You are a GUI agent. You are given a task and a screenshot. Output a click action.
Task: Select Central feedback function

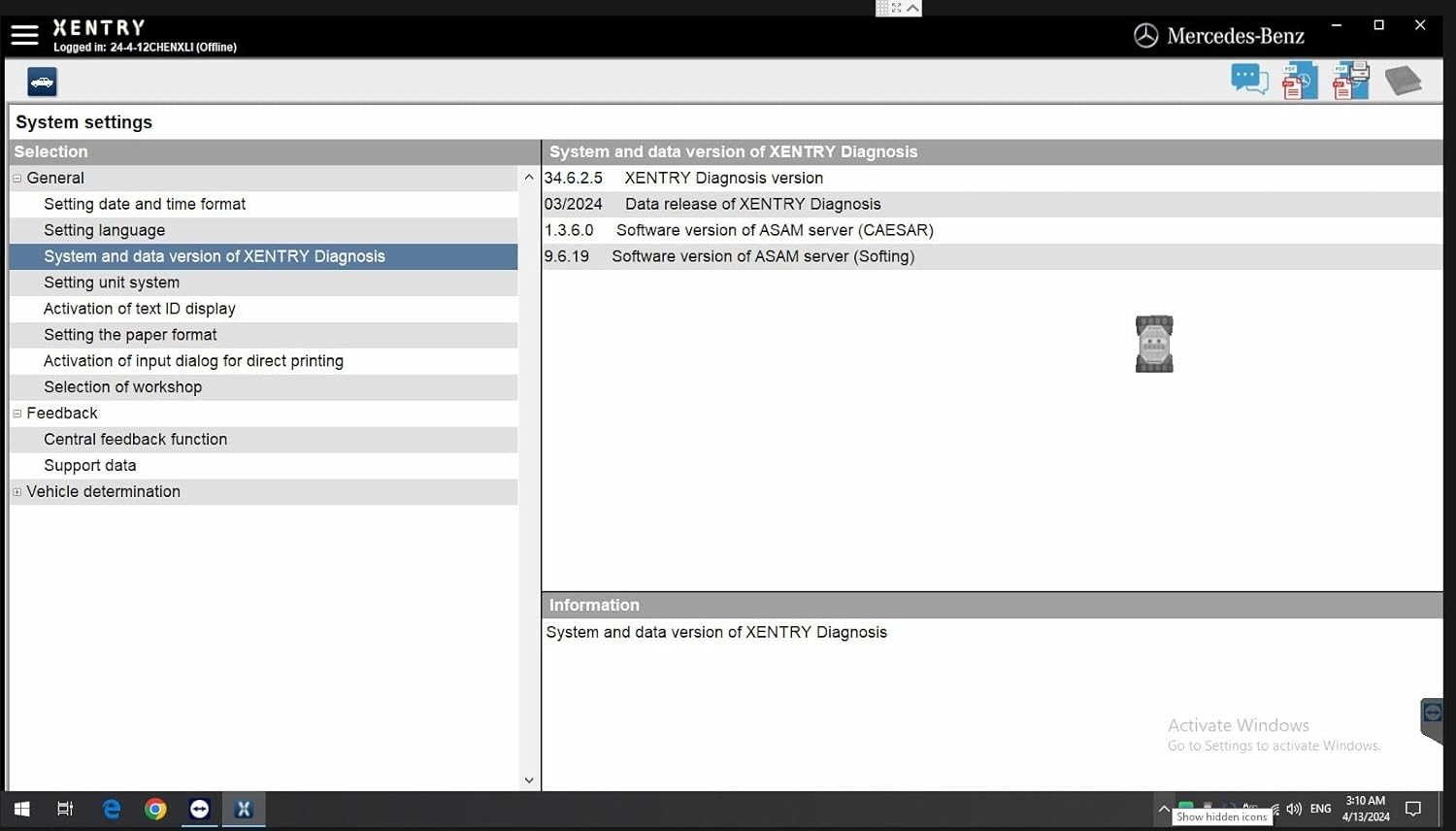(135, 439)
